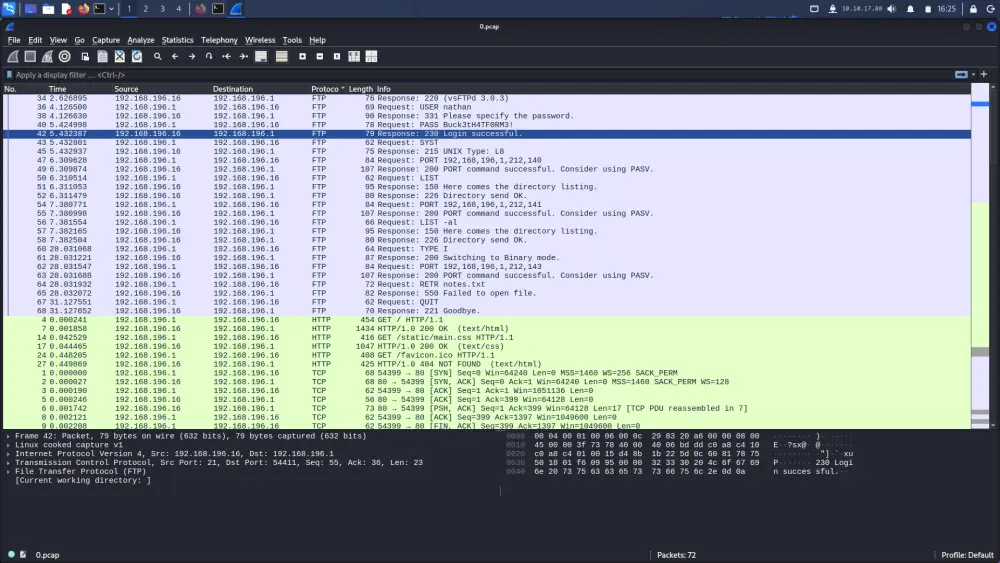Switch to workspace 2 in panel
The image size is (1000, 563).
pos(145,9)
